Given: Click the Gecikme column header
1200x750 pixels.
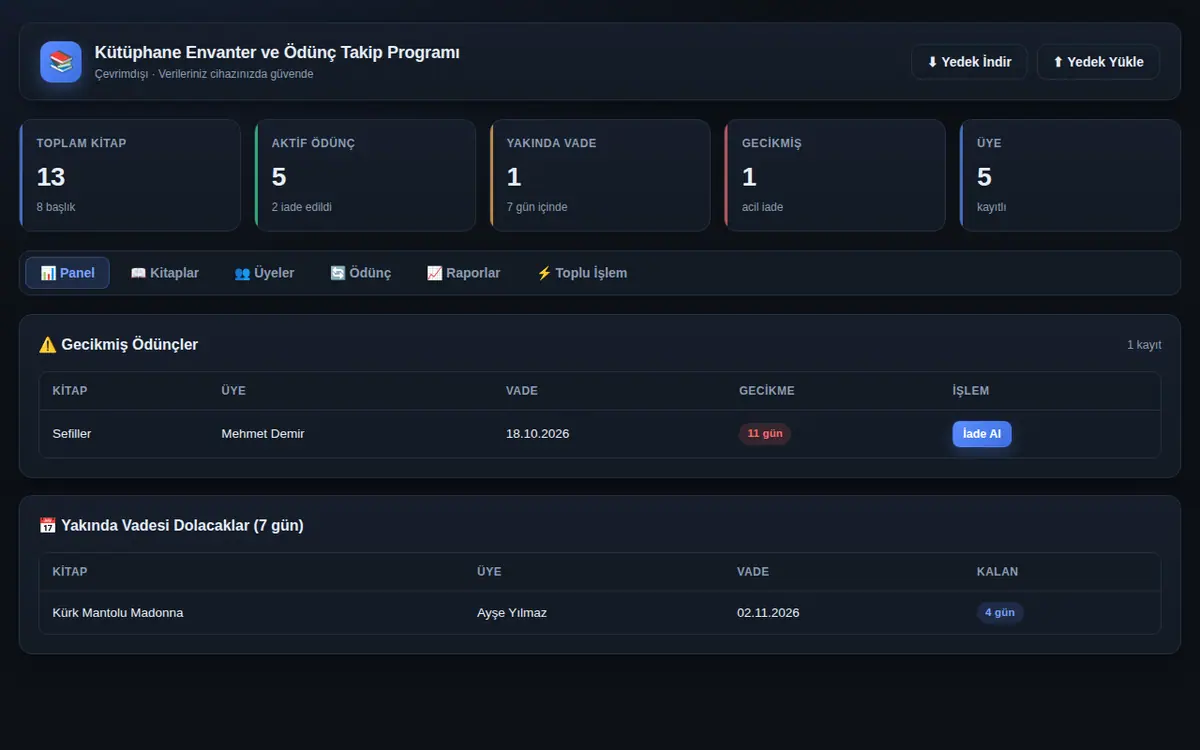Looking at the screenshot, I should pos(767,391).
